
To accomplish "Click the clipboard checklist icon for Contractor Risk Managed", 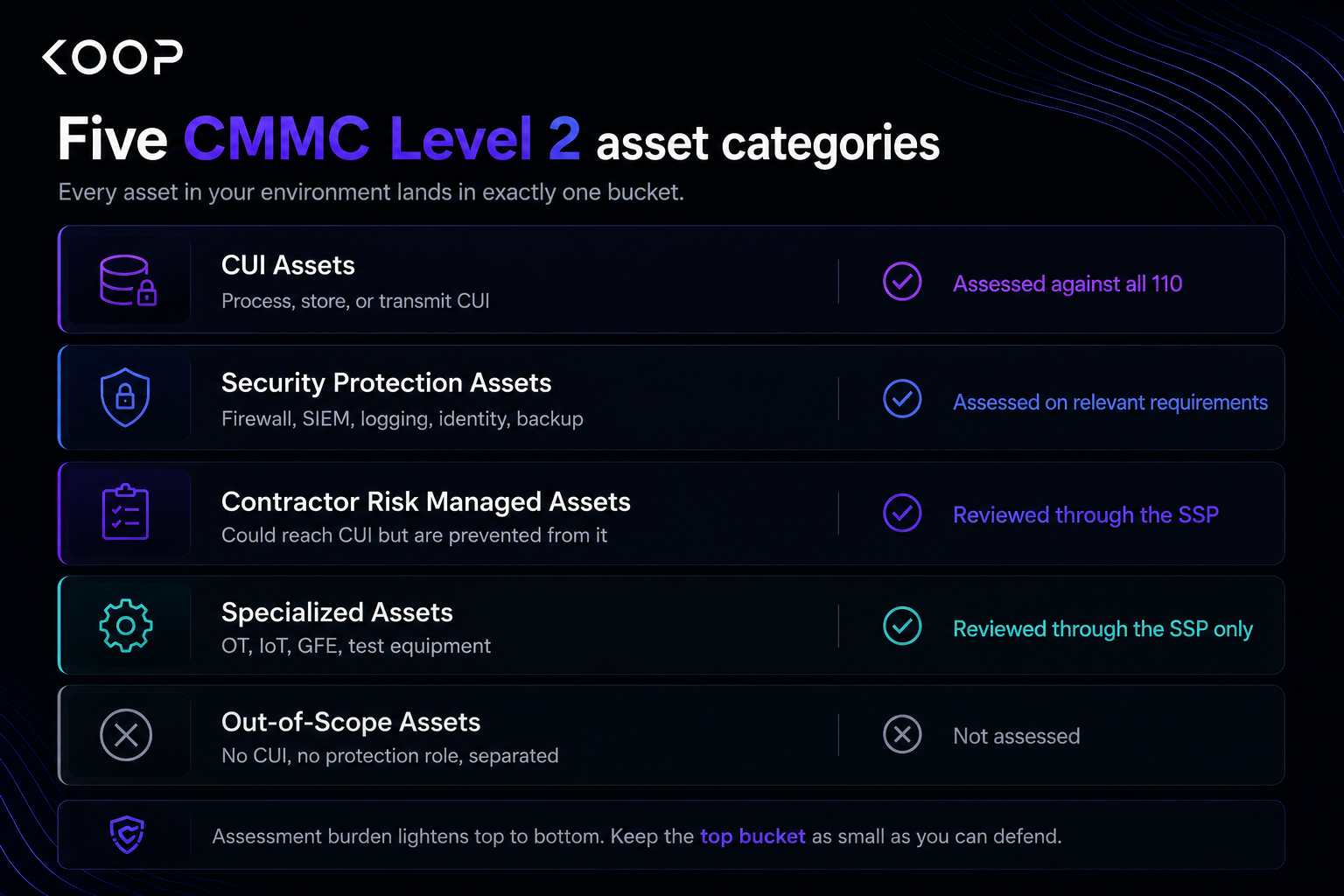I will (126, 512).
